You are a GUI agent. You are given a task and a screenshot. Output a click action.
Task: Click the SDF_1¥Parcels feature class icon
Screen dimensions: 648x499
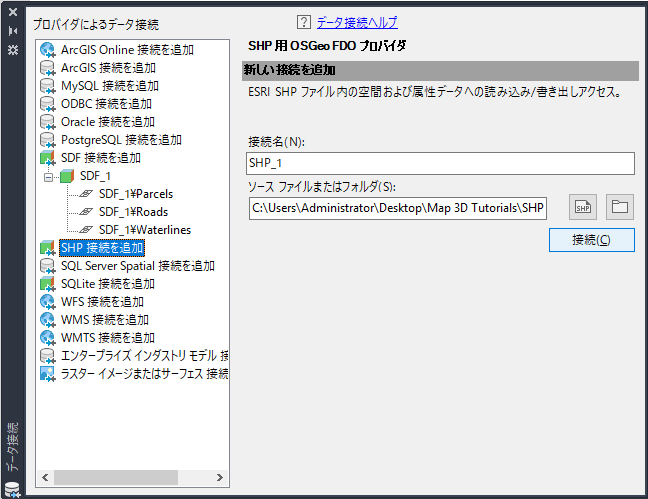pyautogui.click(x=86, y=194)
